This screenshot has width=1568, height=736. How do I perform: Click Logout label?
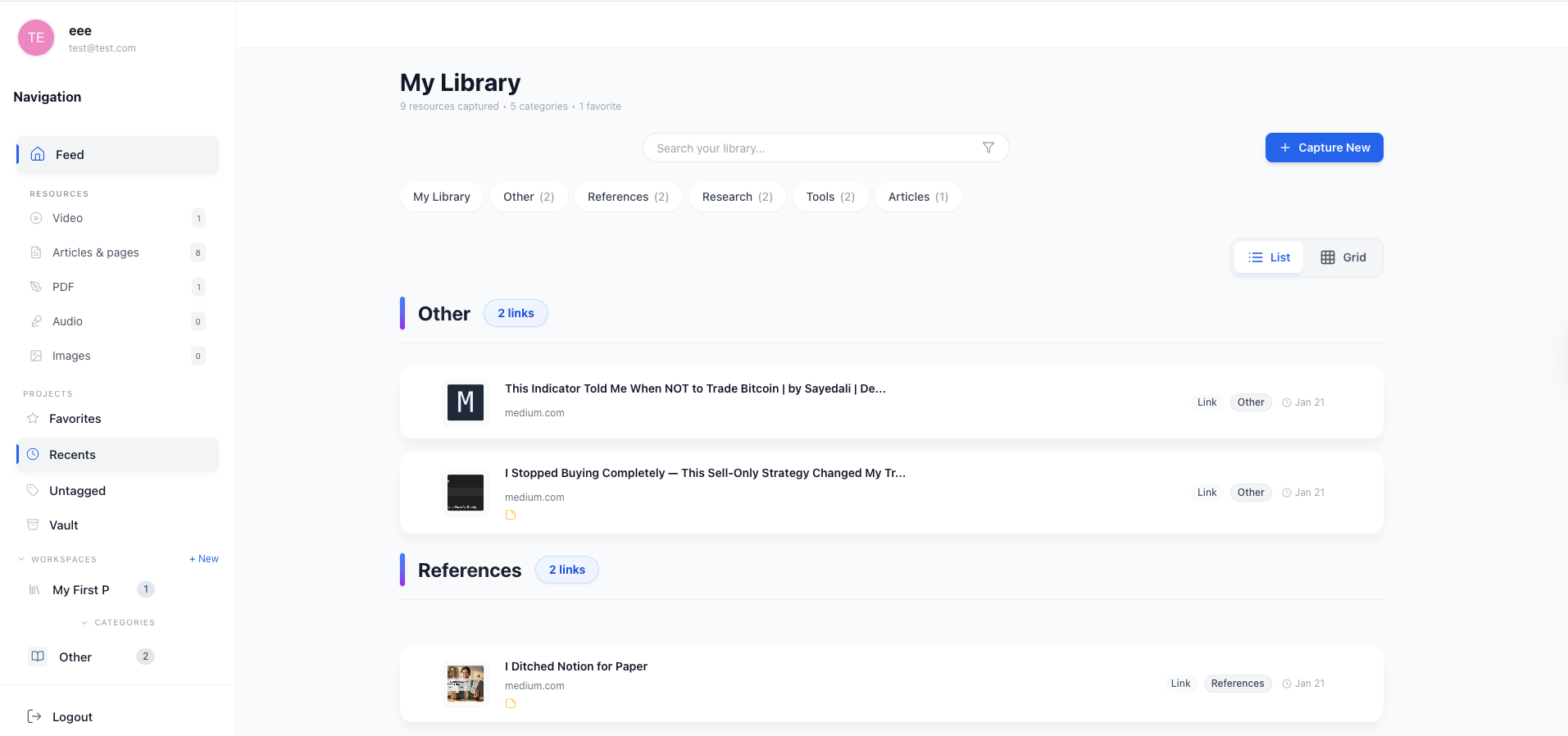(x=72, y=716)
